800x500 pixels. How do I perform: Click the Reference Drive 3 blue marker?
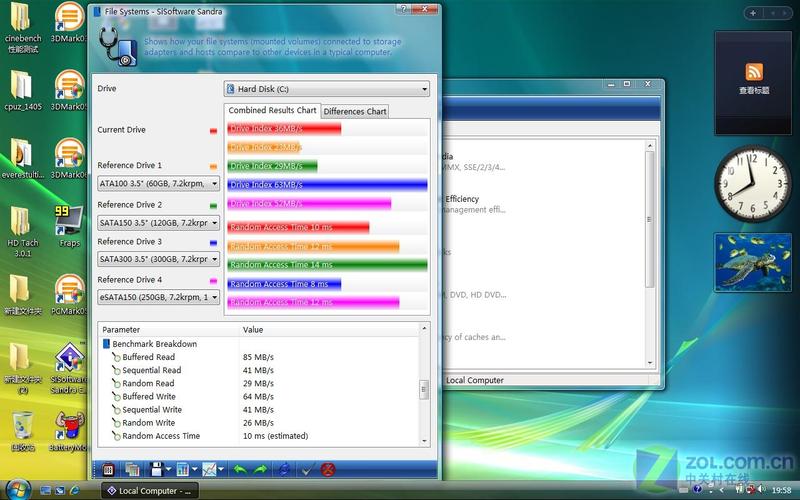pyautogui.click(x=213, y=243)
